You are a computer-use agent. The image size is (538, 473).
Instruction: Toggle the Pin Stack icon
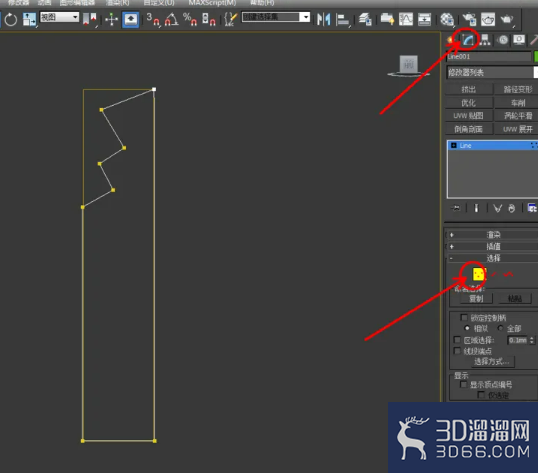[456, 208]
